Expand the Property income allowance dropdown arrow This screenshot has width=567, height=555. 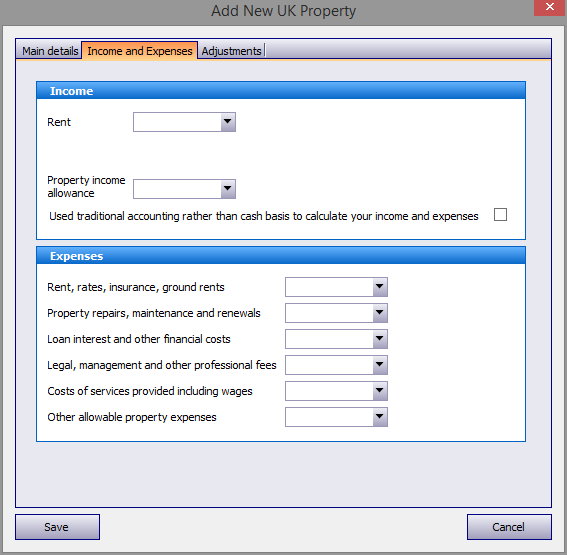click(x=228, y=189)
